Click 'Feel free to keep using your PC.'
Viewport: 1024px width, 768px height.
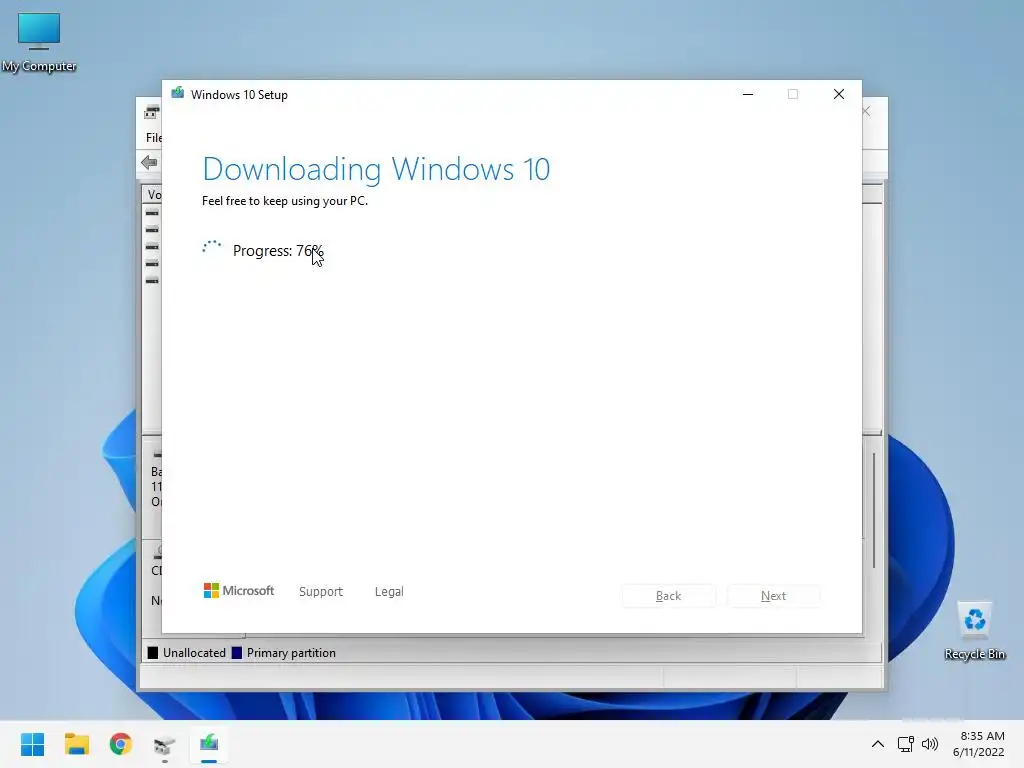(285, 200)
